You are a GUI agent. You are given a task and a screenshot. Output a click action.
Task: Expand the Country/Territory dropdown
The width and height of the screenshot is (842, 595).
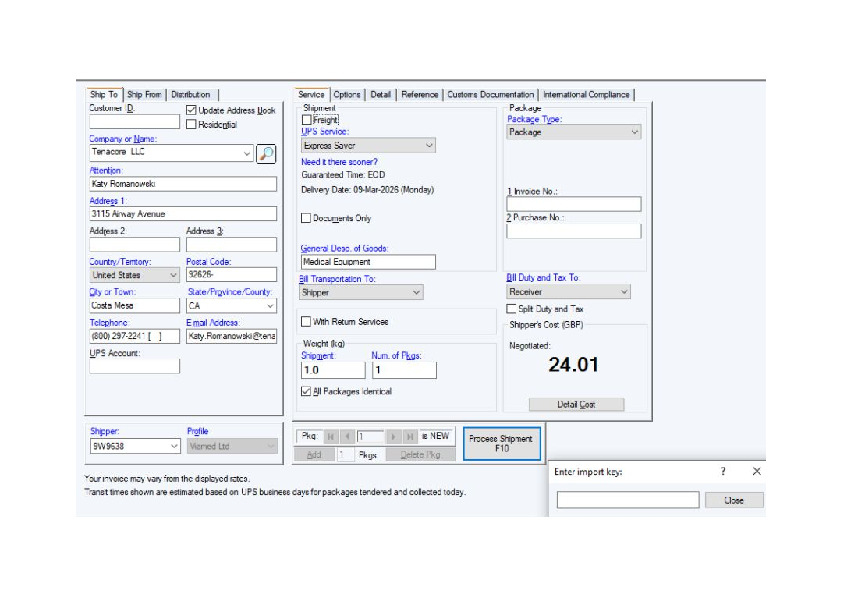(134, 275)
